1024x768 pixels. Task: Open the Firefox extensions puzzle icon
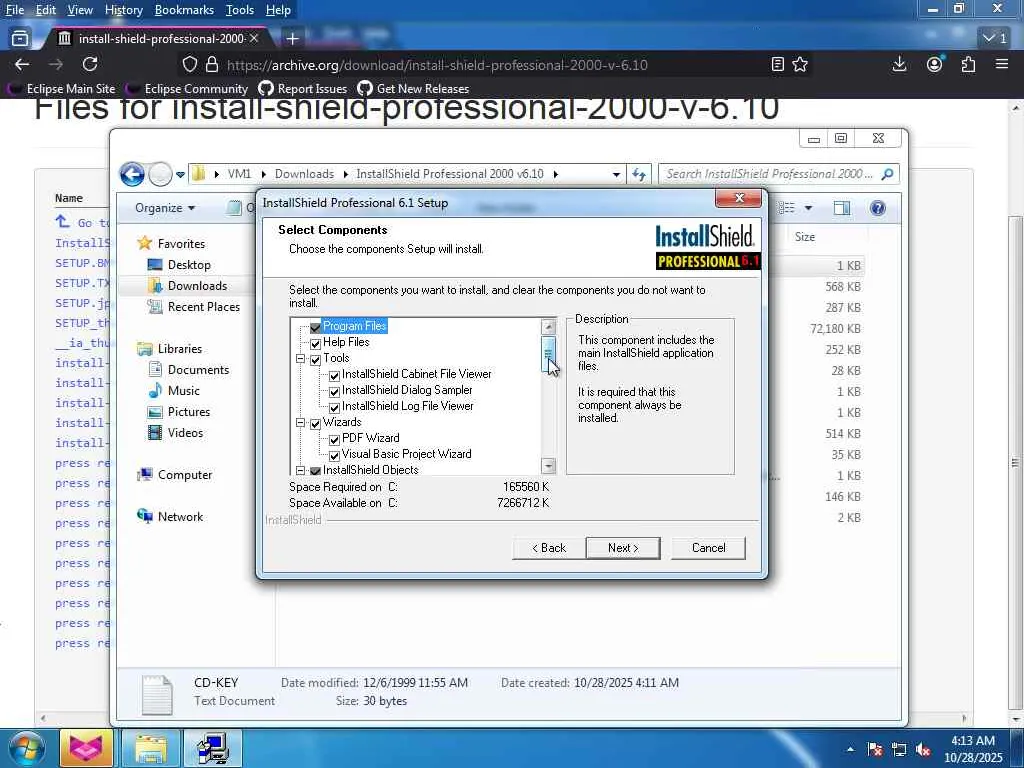968,64
